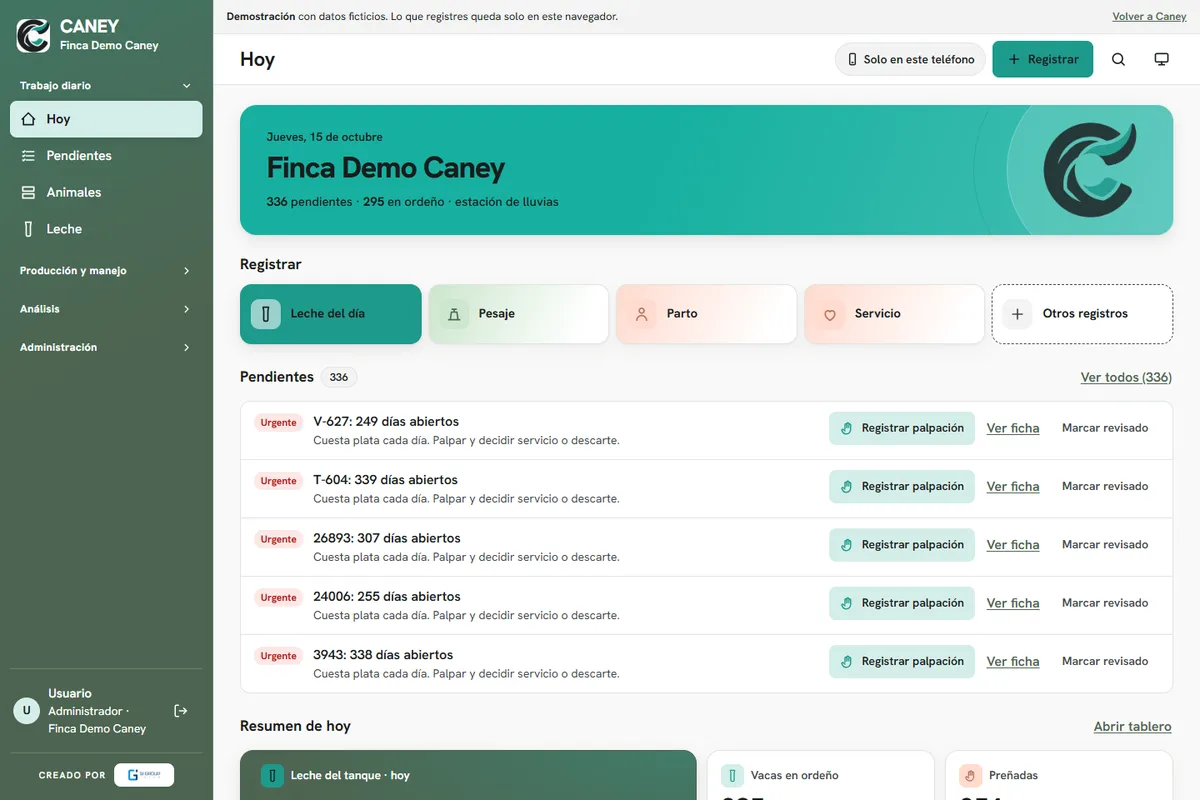The image size is (1200, 800).
Task: Click the 336 badge next to Pendientes
Action: [339, 377]
